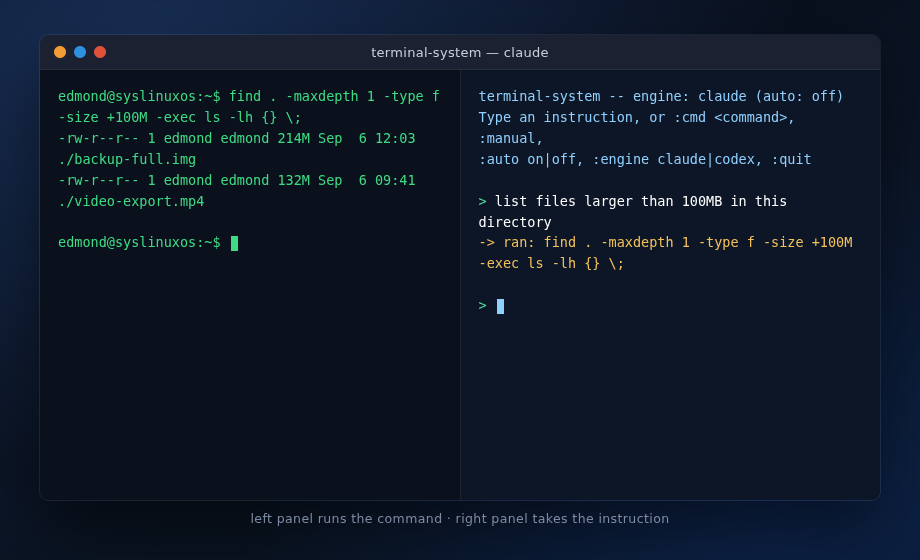
Task: Click the caption 'left panel runs the command'
Action: pos(346,519)
